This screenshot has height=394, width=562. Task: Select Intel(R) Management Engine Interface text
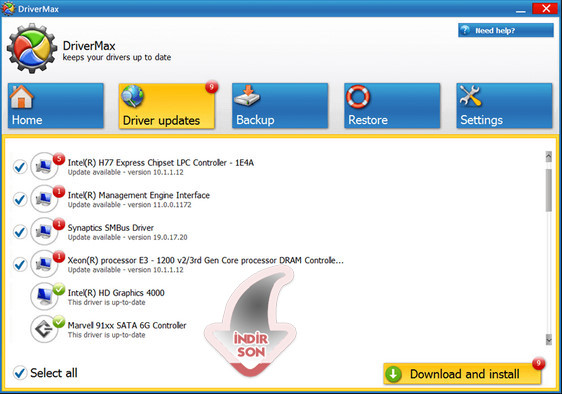[139, 195]
